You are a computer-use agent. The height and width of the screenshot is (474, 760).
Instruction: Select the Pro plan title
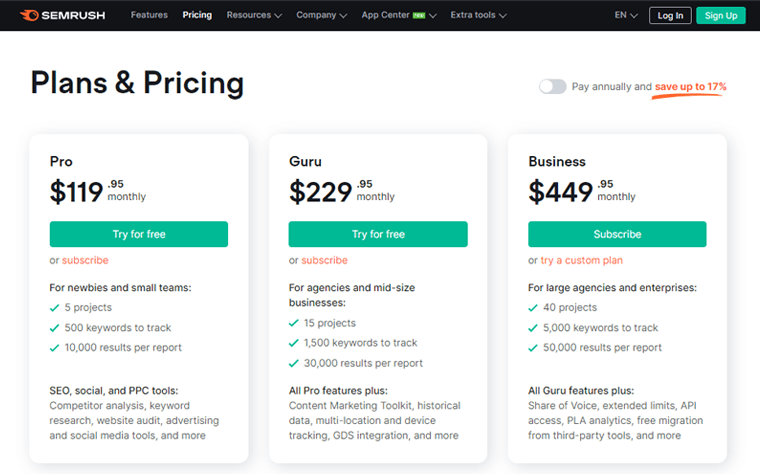coord(61,161)
